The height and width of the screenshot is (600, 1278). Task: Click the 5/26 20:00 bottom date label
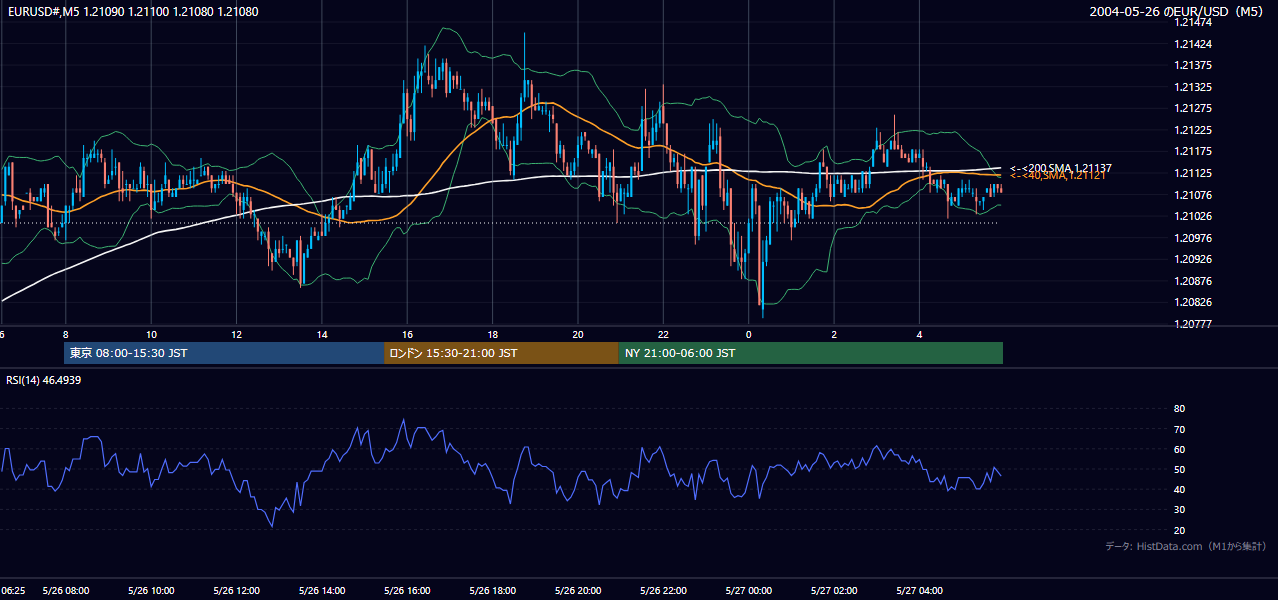(x=578, y=590)
